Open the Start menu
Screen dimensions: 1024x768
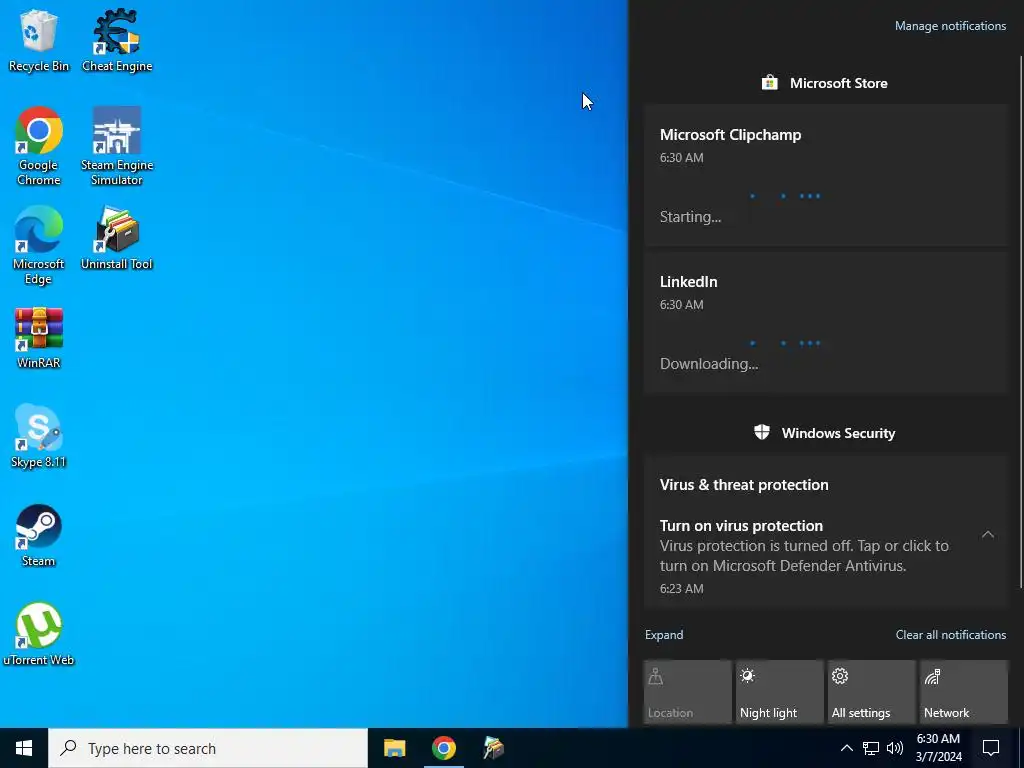24,748
